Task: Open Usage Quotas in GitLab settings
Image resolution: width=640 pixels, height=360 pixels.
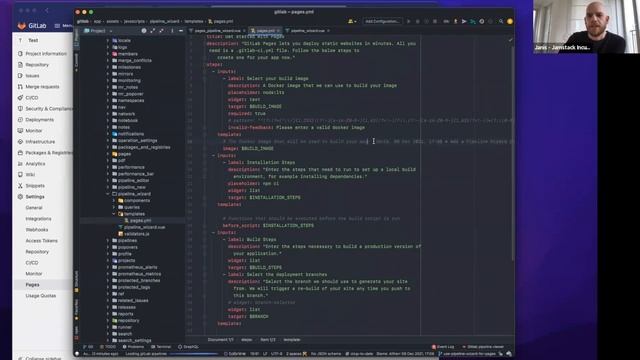Action: (40, 296)
